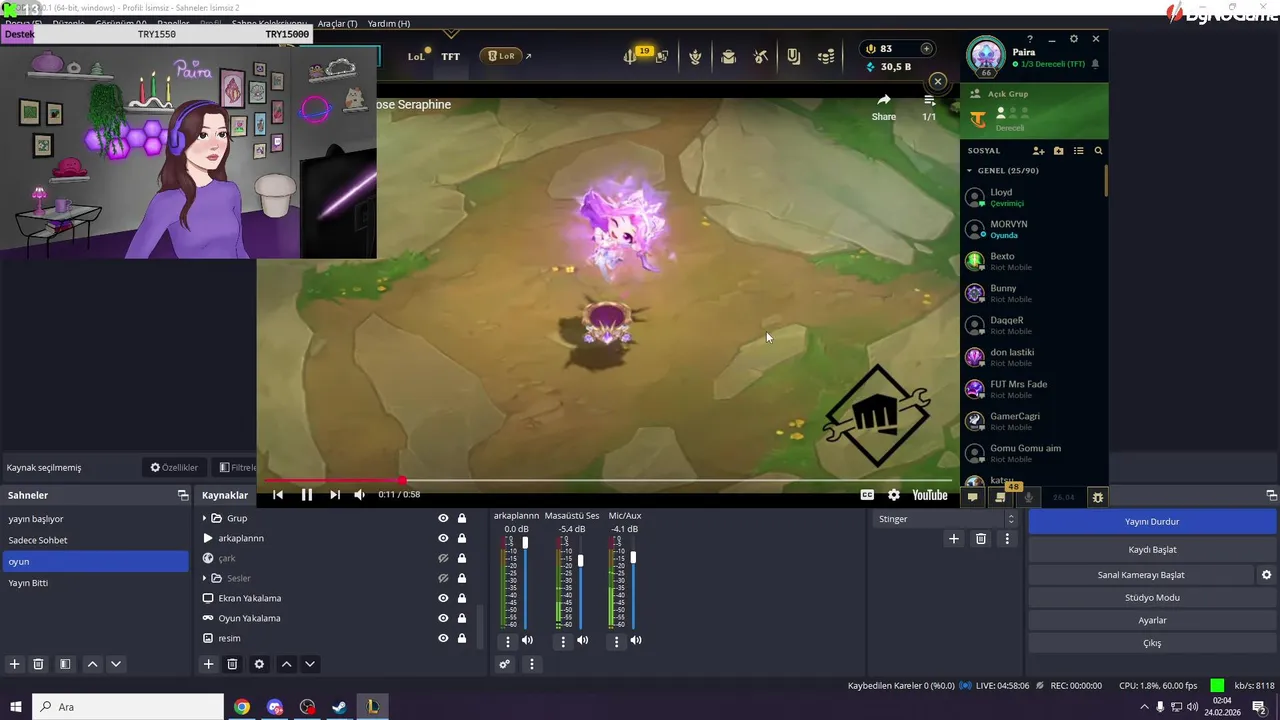Screen dimensions: 1280x720
Task: Open YouTube video settings gear
Action: (x=893, y=495)
